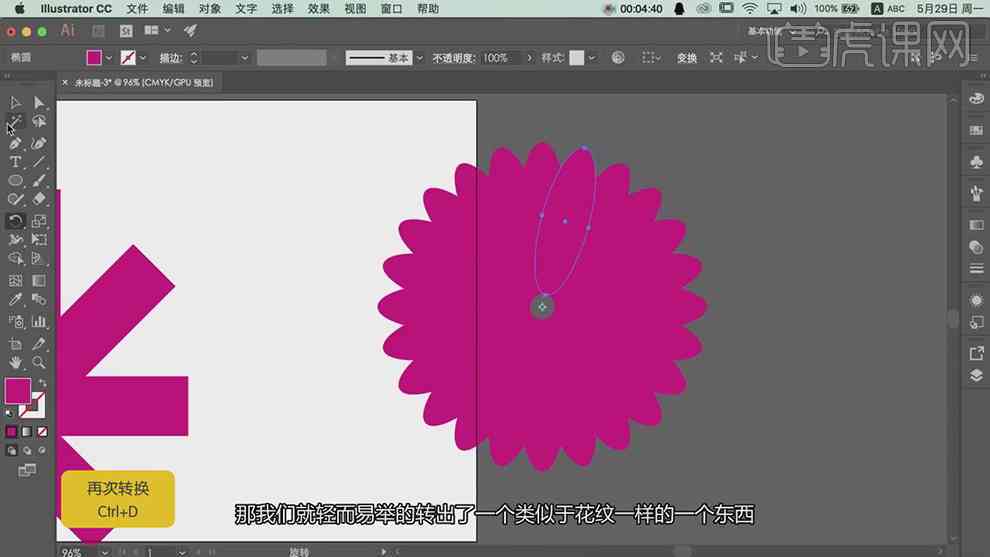
Task: Select the Eraser tool
Action: [39, 199]
